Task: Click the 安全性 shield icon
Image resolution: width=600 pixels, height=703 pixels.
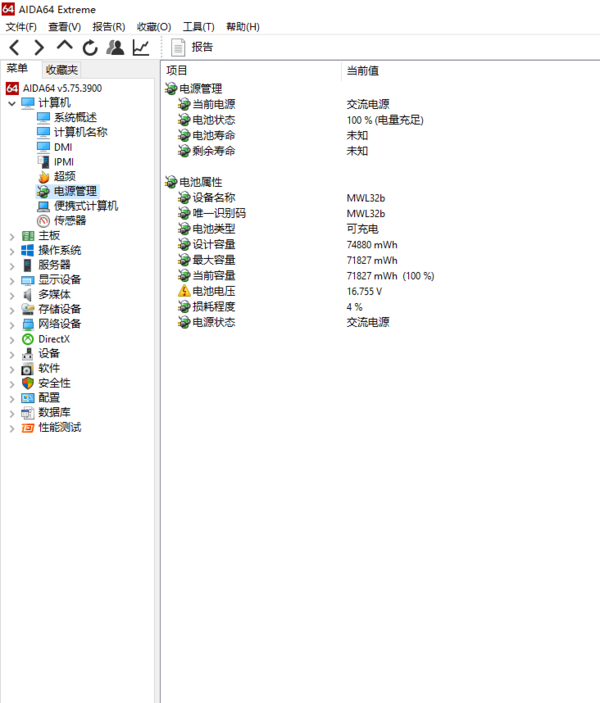Action: 27,383
